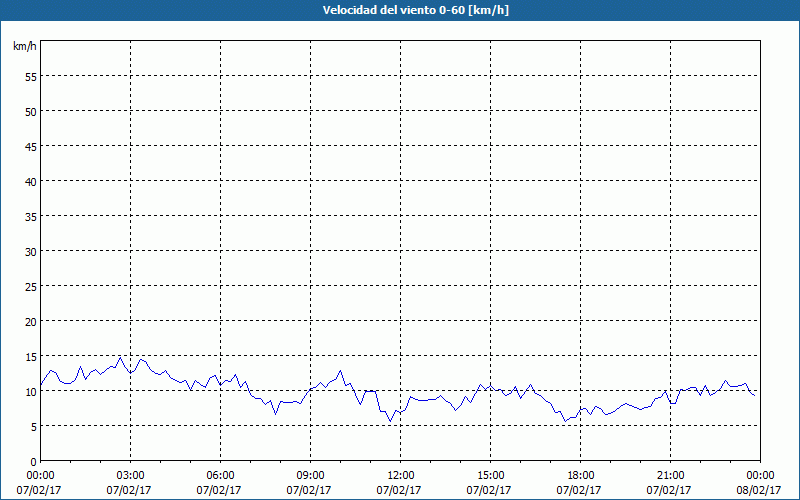The image size is (800, 500).
Task: Click the '18:00' time axis label
Action: [x=581, y=476]
